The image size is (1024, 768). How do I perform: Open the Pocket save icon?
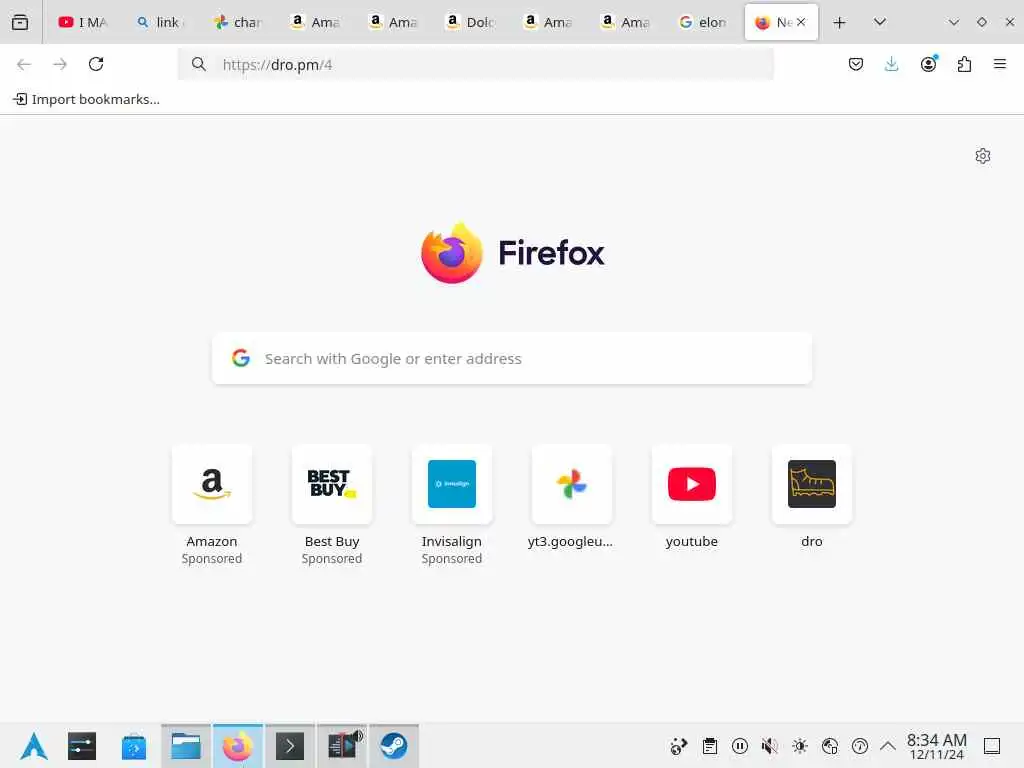click(x=856, y=64)
